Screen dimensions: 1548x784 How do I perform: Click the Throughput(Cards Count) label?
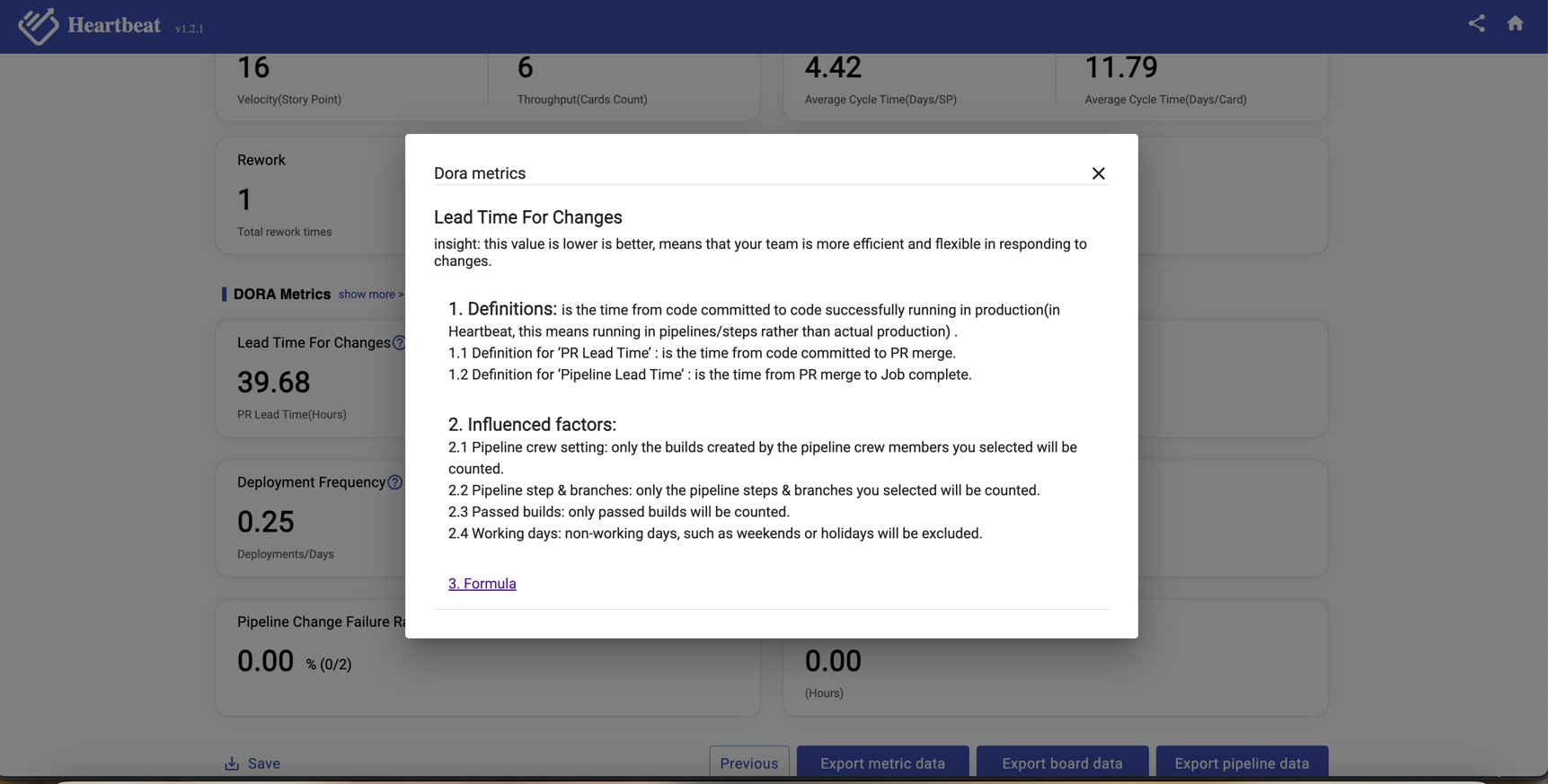tap(582, 100)
